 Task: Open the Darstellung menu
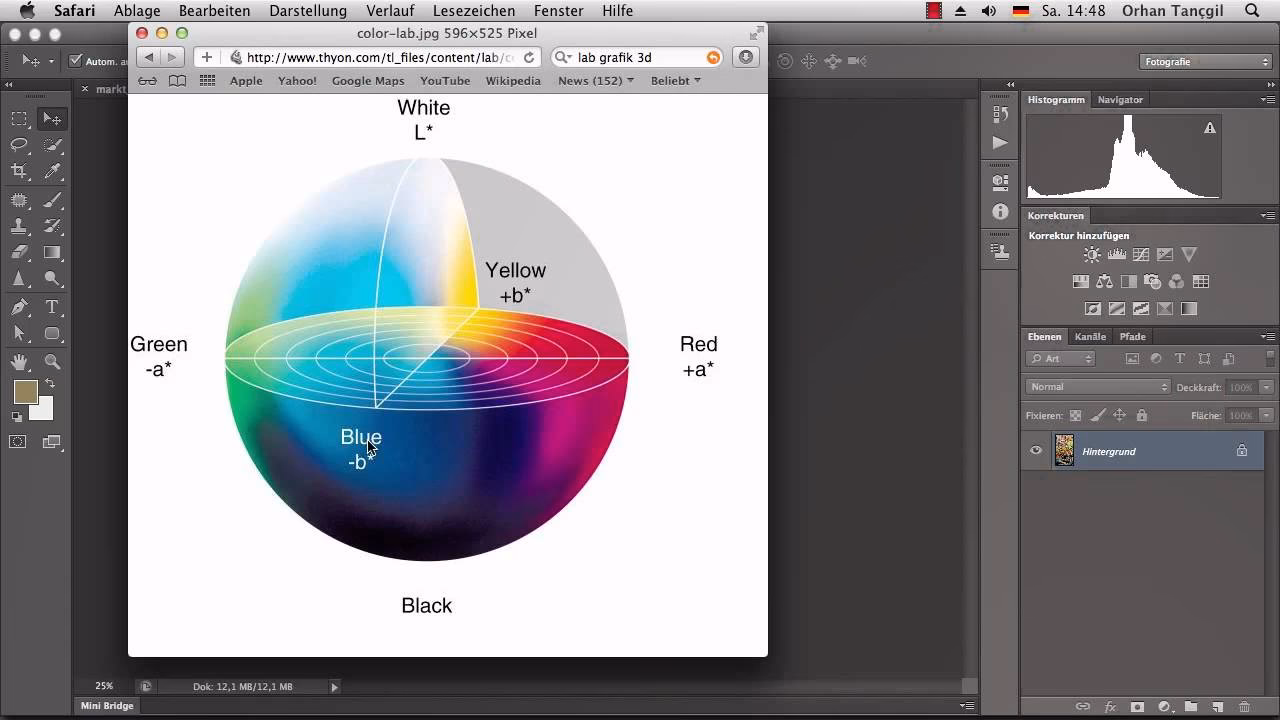tap(308, 11)
